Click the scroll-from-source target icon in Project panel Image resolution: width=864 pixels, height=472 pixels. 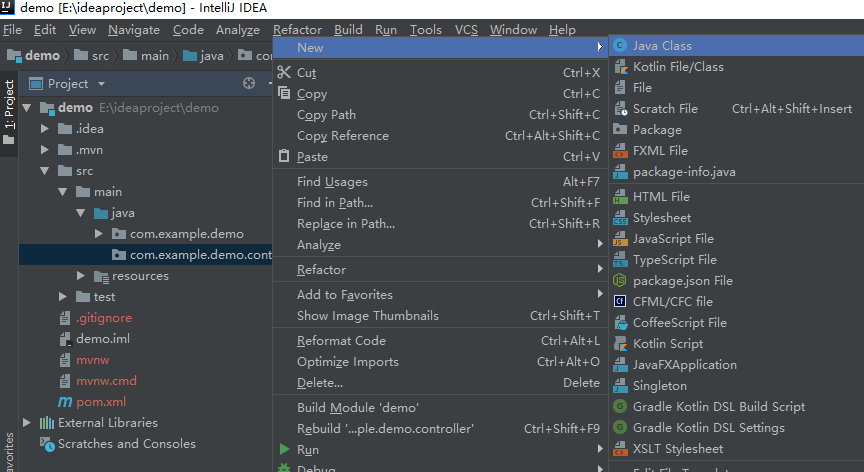coord(249,83)
